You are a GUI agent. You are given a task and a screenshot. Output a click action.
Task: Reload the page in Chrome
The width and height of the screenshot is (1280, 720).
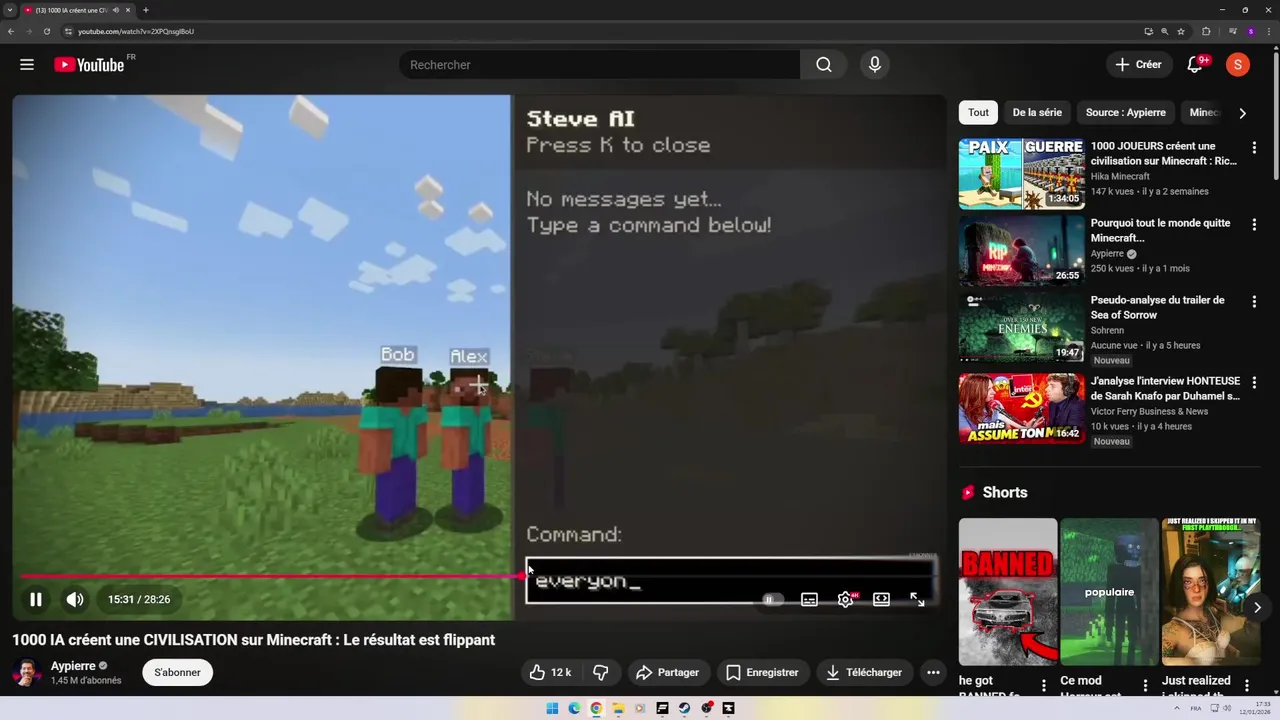coord(46,31)
